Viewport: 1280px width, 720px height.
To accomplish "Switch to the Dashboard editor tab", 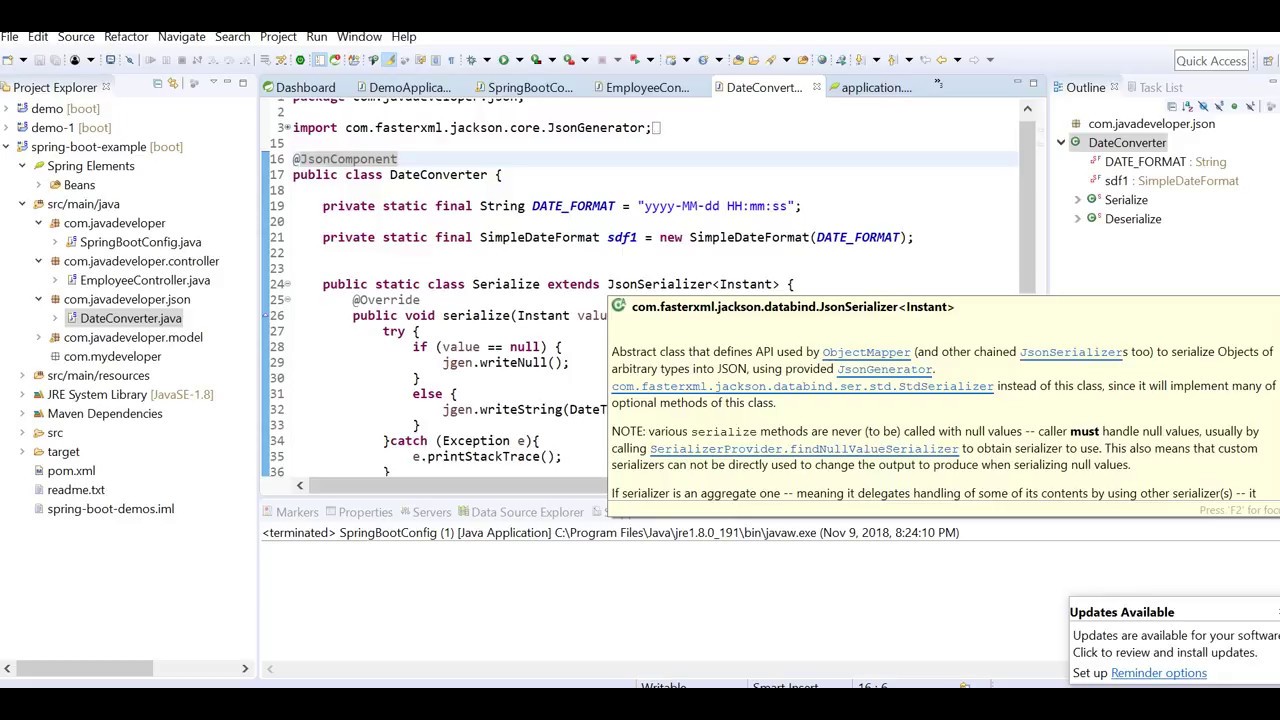I will pyautogui.click(x=298, y=87).
